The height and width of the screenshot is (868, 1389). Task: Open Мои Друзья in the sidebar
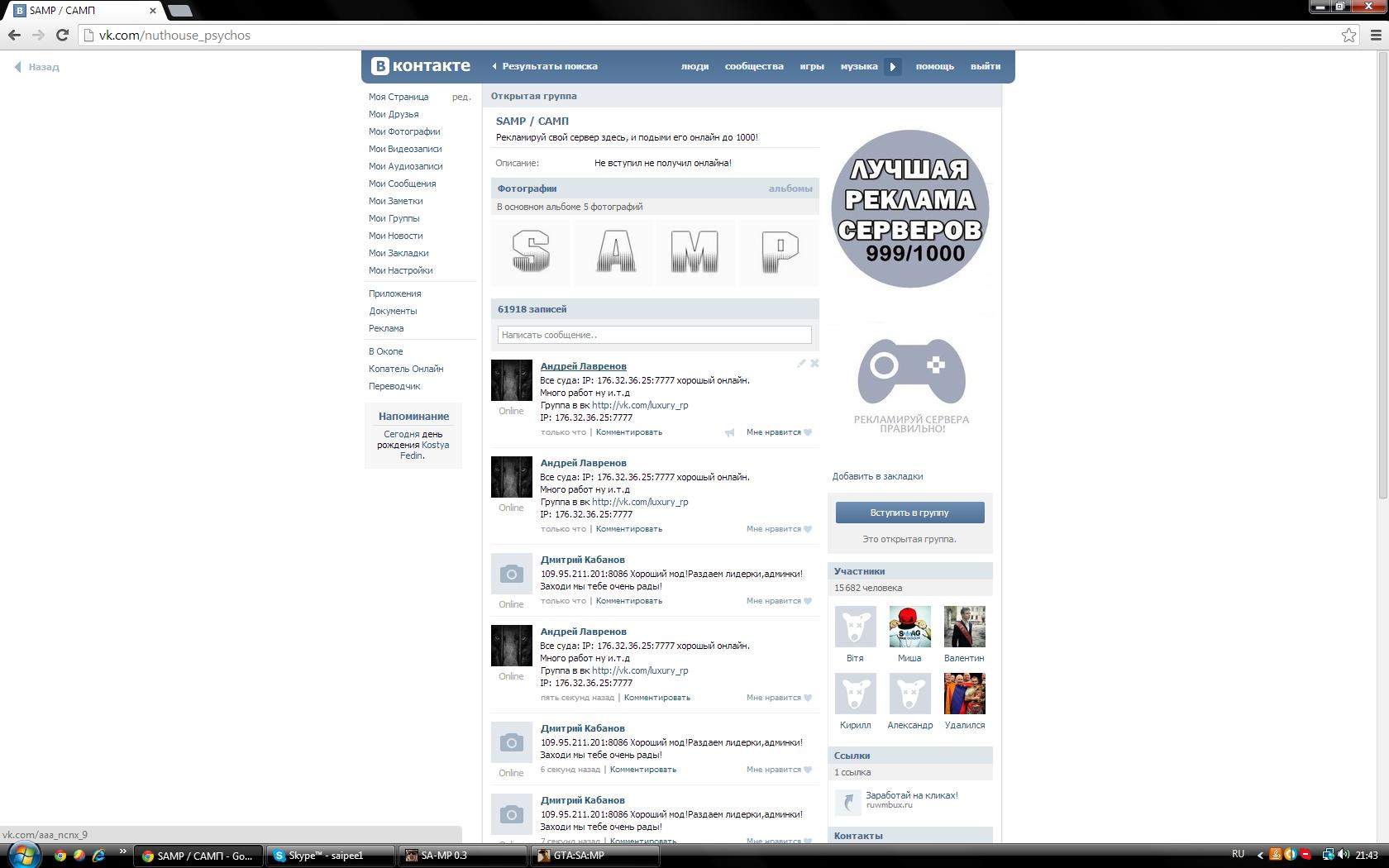tap(394, 114)
